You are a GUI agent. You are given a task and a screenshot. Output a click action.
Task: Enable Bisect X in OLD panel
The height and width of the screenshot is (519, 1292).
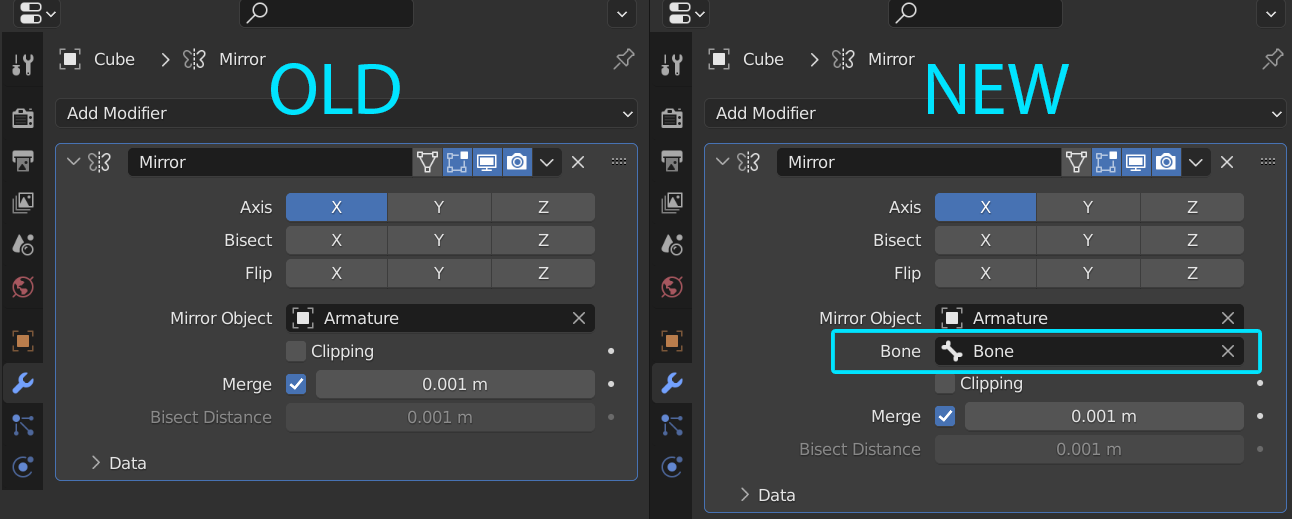coord(336,240)
